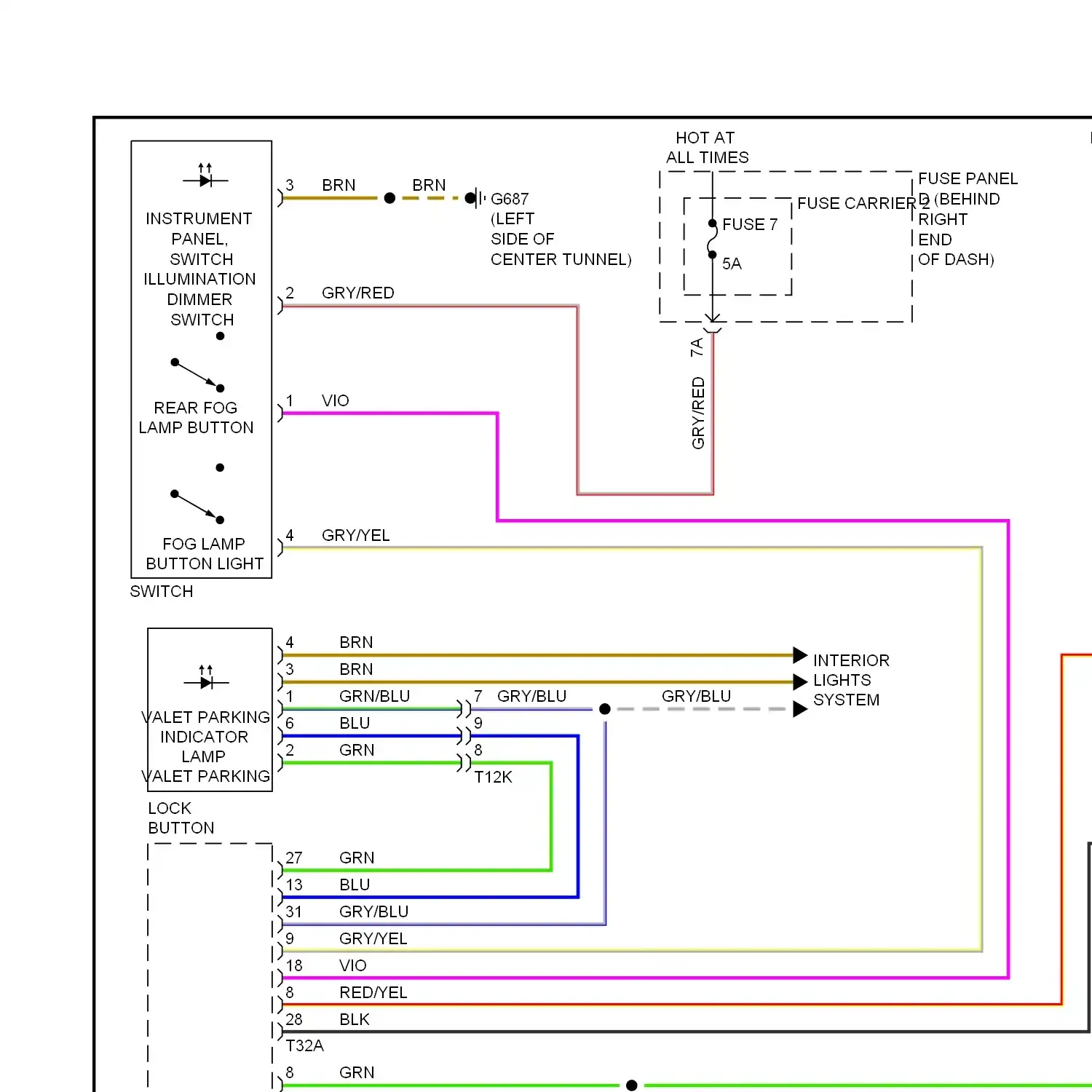The width and height of the screenshot is (1092, 1092).
Task: Click the first BRN label next to pin 3 of dimmer switch
Action: tap(339, 185)
